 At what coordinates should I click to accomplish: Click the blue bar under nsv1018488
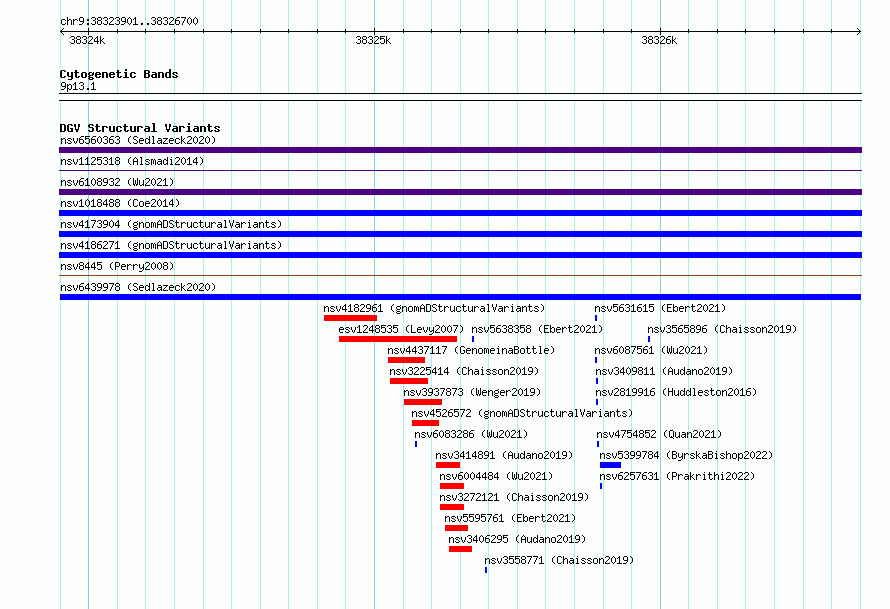[460, 213]
